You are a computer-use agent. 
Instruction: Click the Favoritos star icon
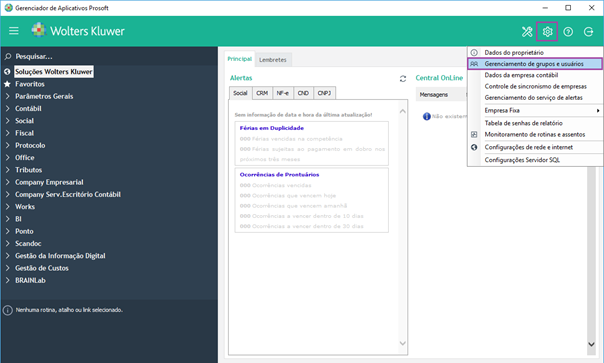pos(7,84)
